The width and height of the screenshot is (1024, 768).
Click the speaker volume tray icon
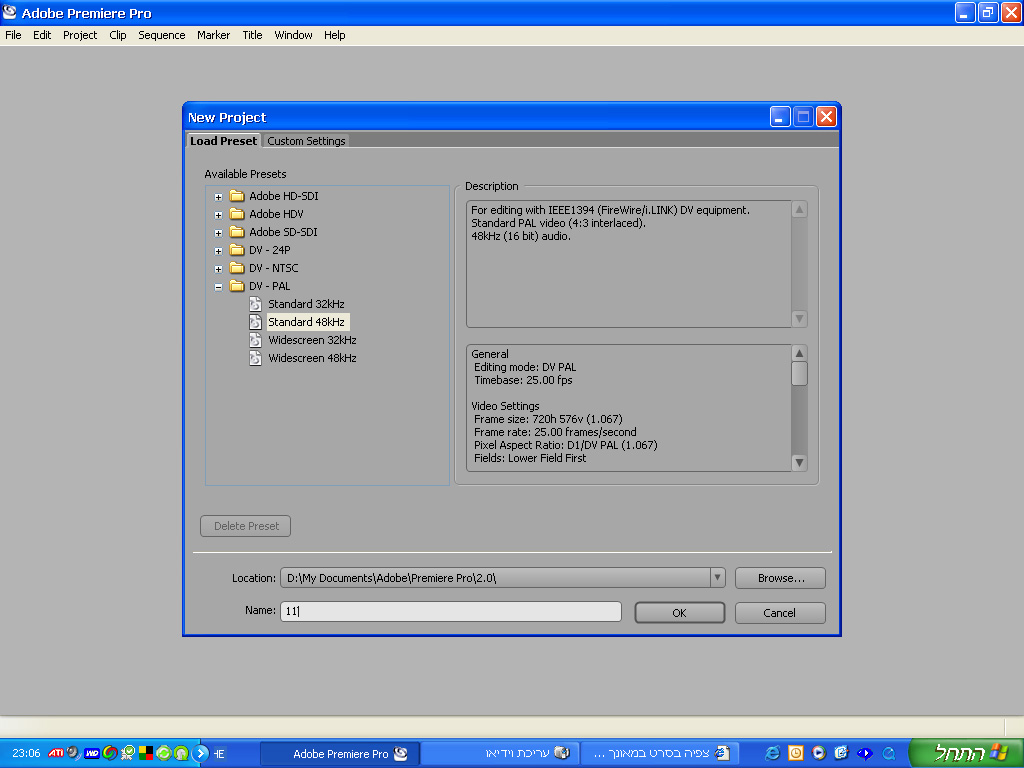(74, 753)
